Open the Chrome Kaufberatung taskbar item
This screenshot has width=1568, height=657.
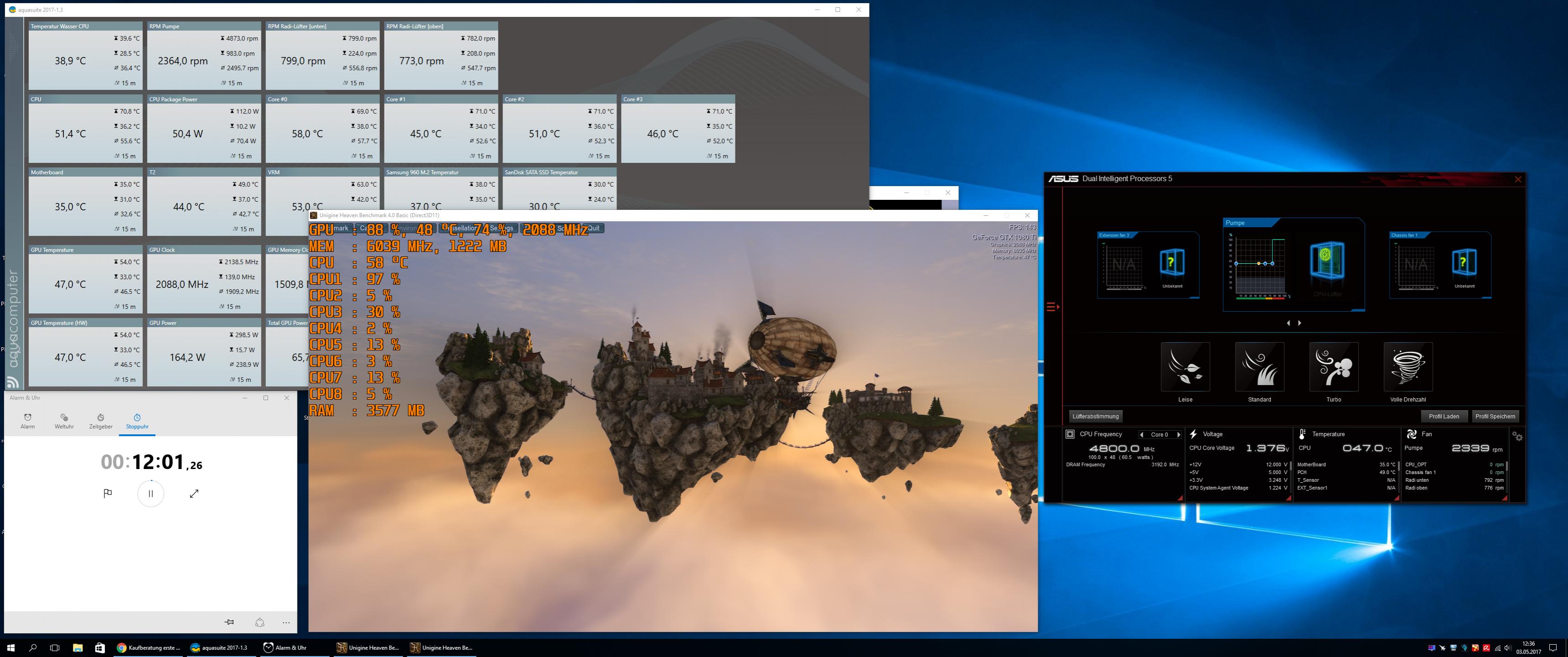pyautogui.click(x=149, y=648)
